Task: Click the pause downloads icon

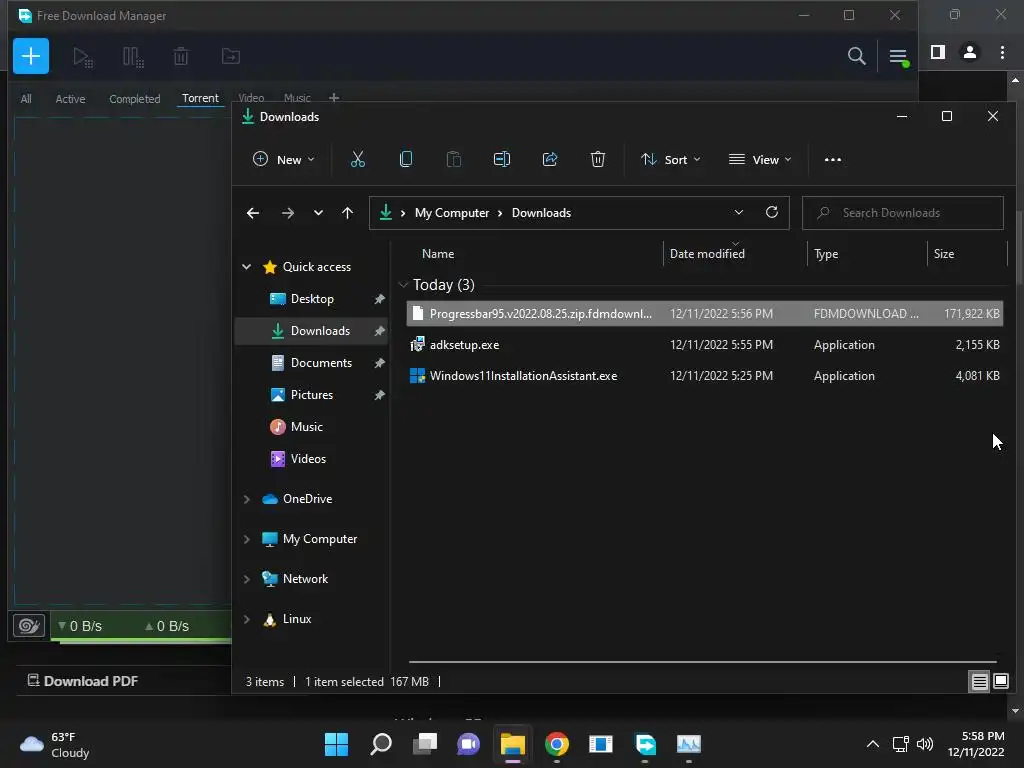Action: 133,57
